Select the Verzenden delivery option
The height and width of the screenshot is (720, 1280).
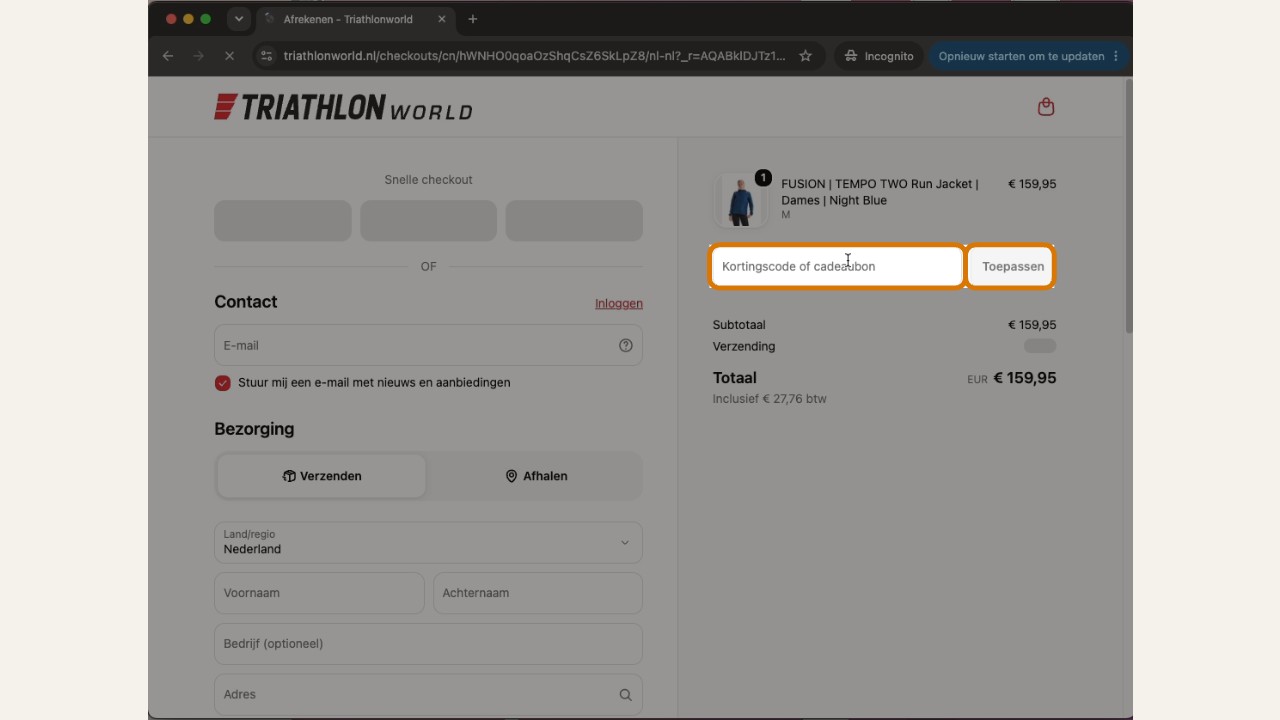pos(322,476)
